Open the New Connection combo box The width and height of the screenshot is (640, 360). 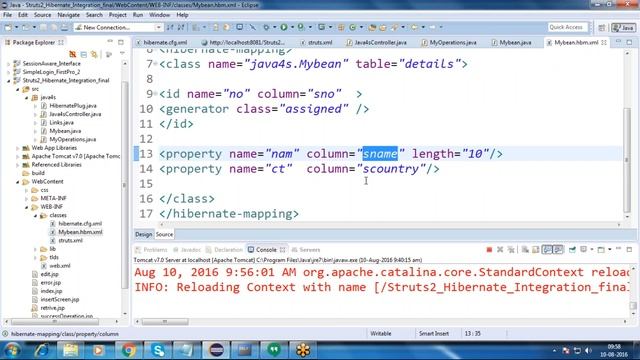(x=118, y=27)
